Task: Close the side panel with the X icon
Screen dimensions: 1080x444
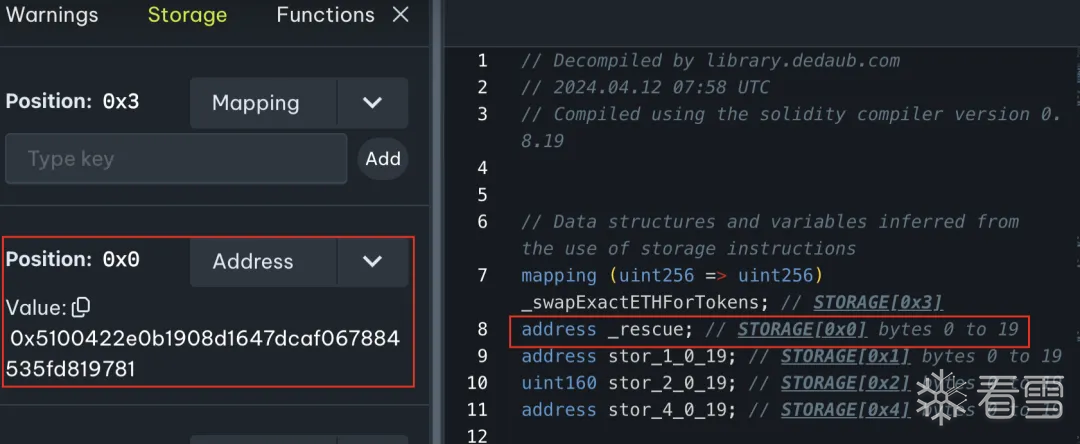Action: tap(400, 15)
